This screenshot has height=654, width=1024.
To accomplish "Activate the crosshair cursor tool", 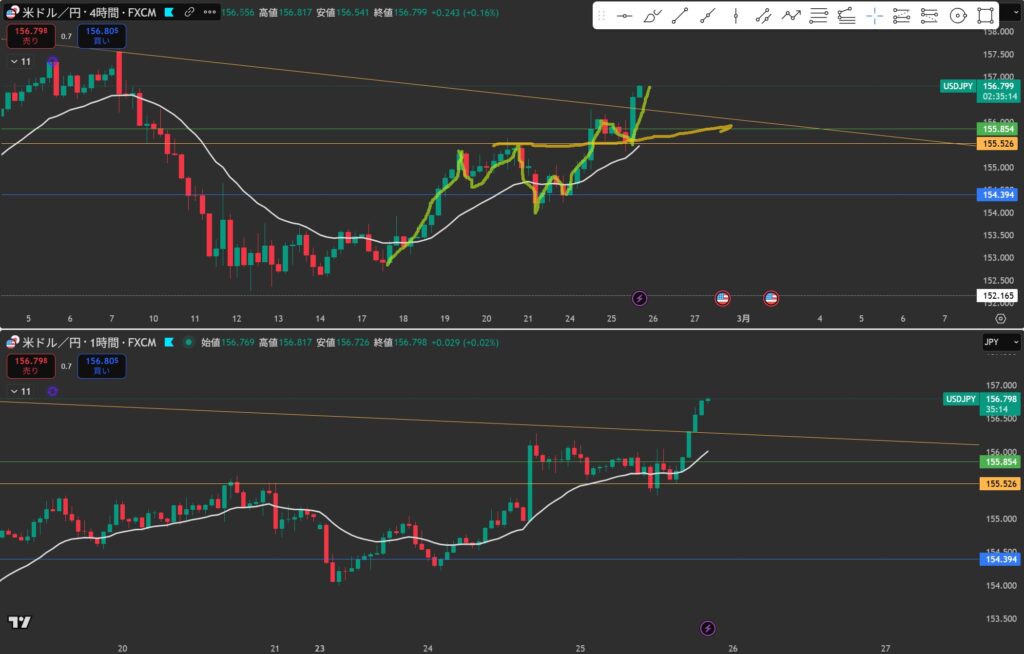I will tap(874, 16).
